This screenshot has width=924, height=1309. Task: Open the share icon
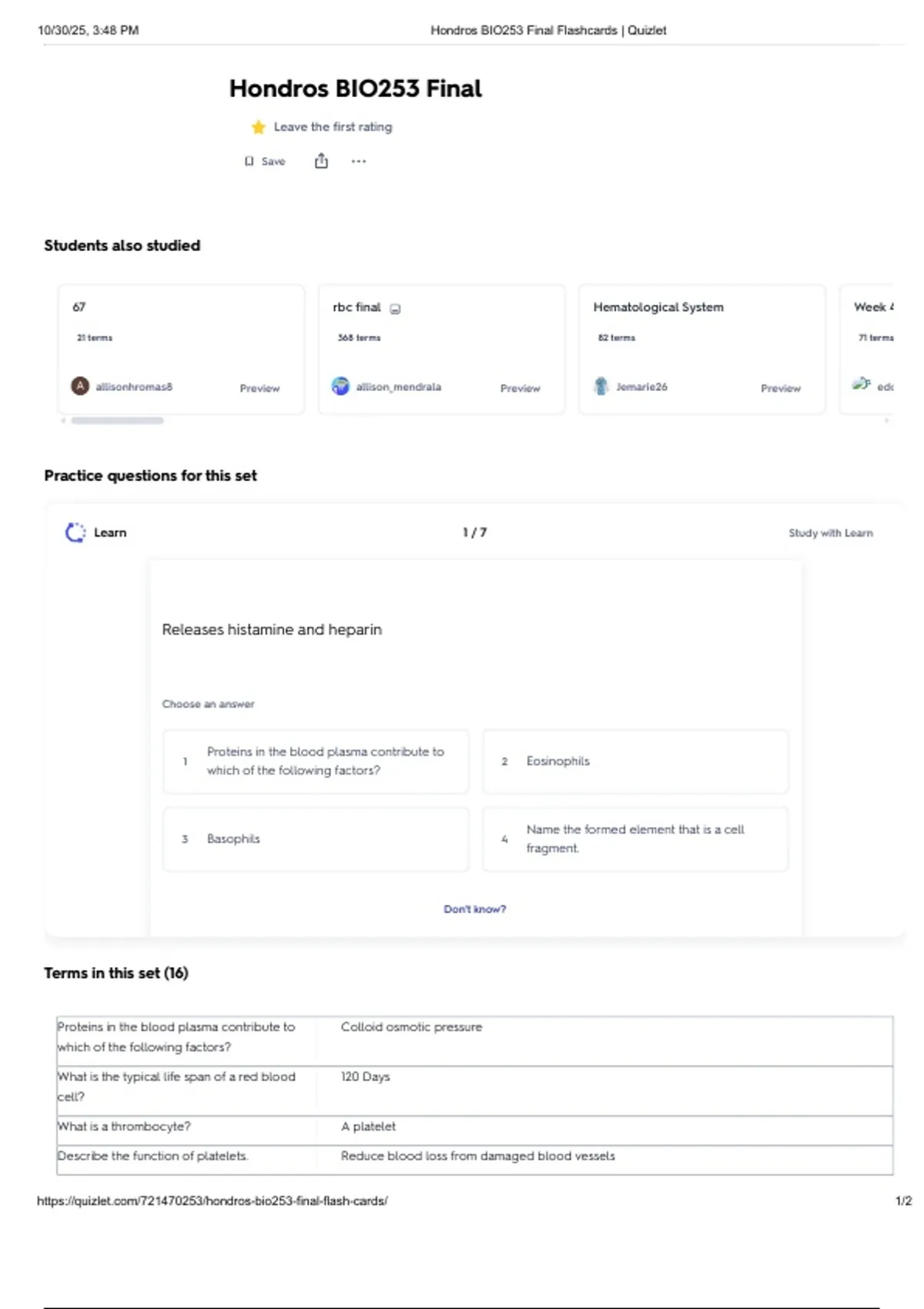321,161
